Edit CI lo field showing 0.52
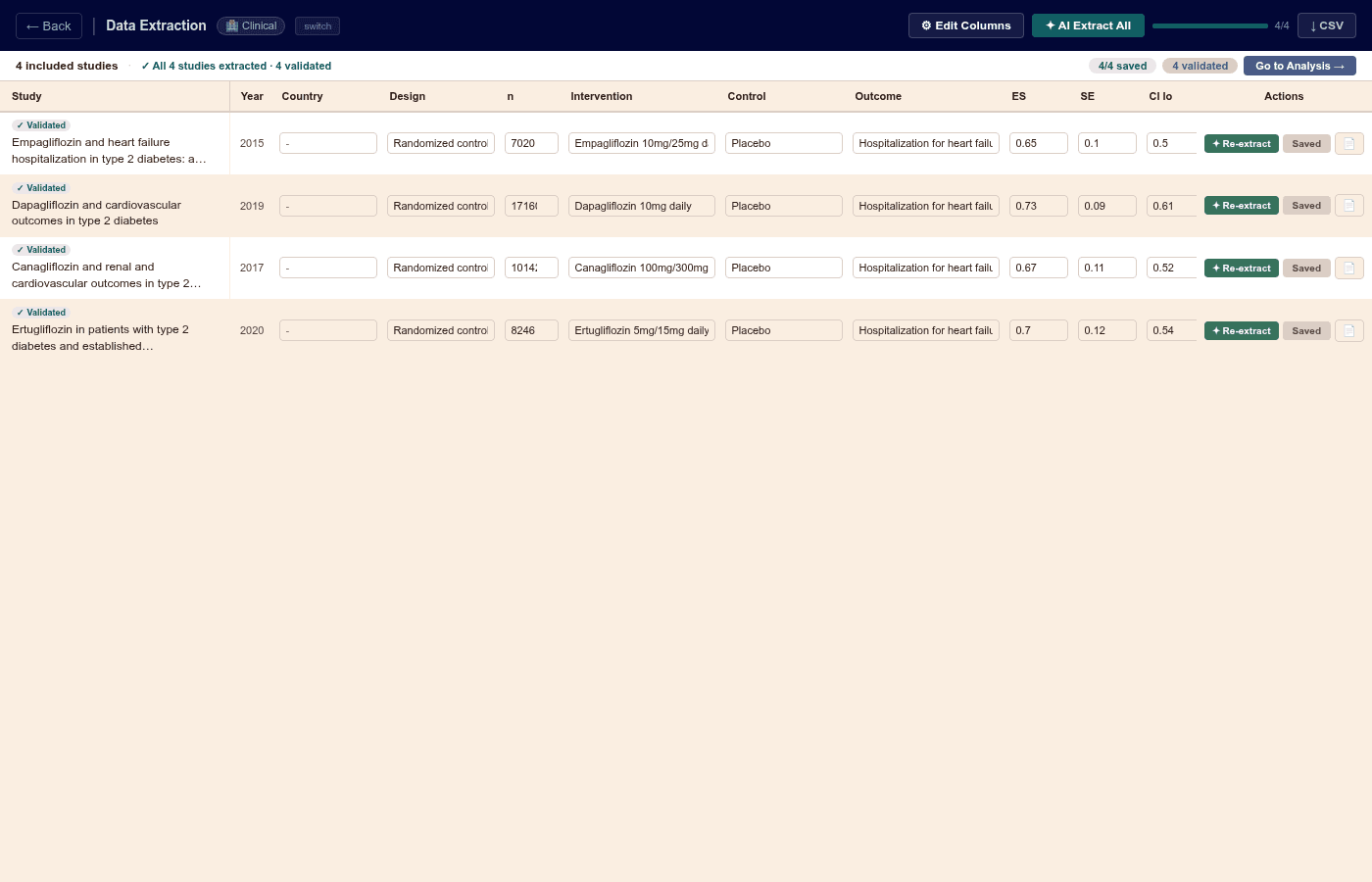Screen dimensions: 1372x882 click(x=1172, y=268)
